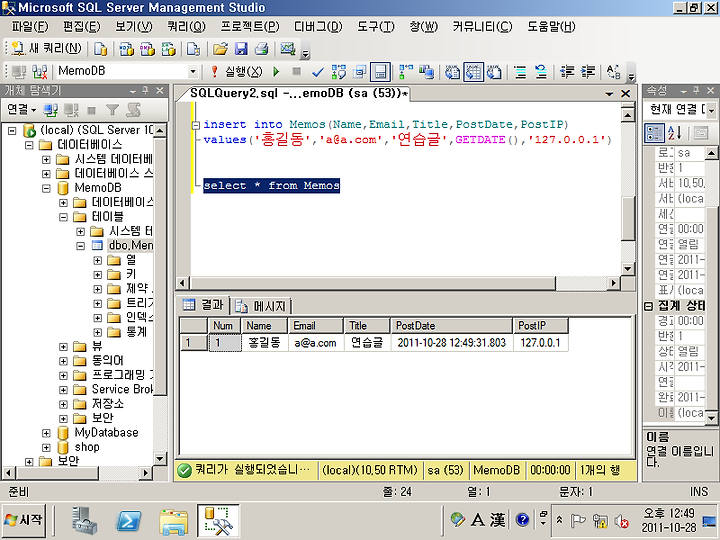Collapse the 집계 상태 property section
This screenshot has width=720, height=540.
coord(648,306)
